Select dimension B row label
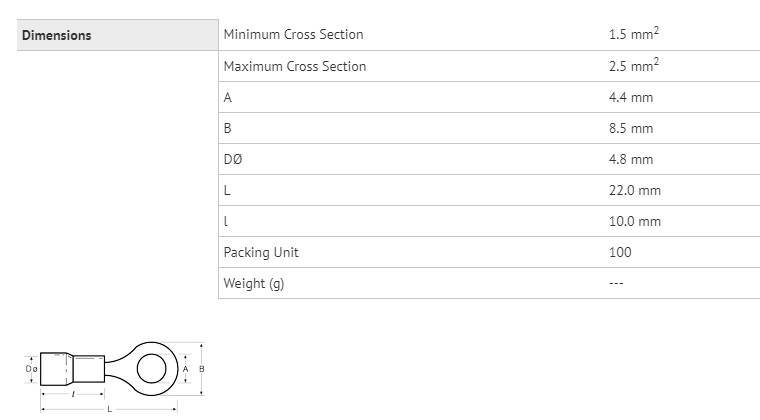760x420 pixels. [x=227, y=128]
